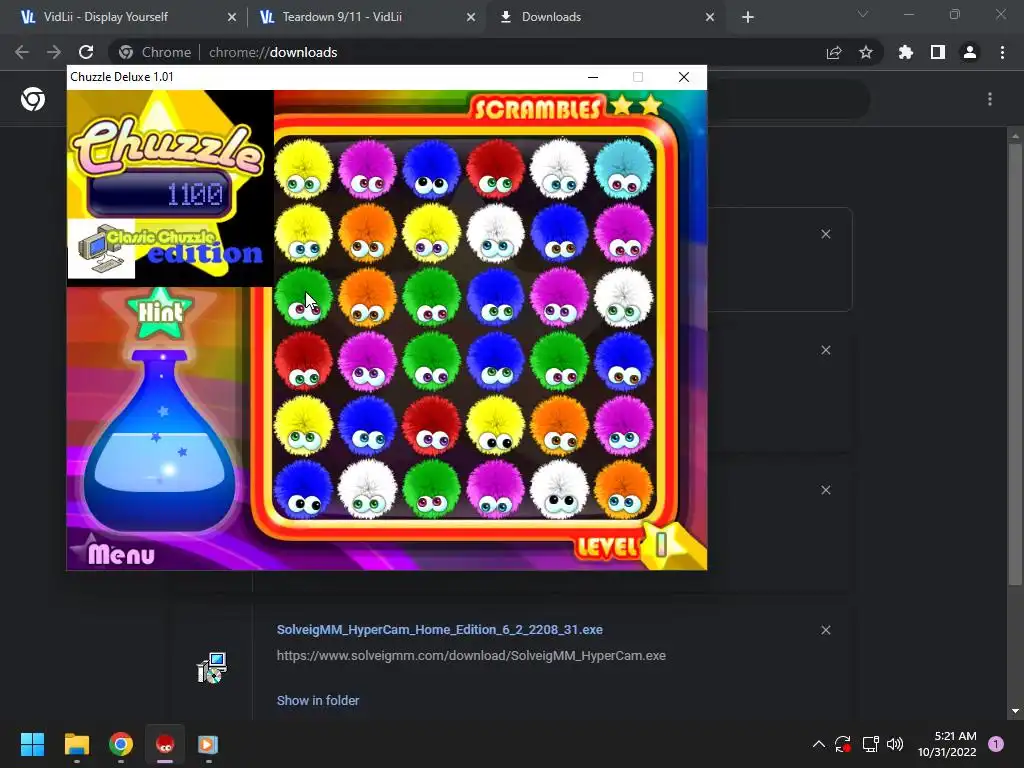The height and width of the screenshot is (768, 1024).
Task: Open clock showing 5:21 AM
Action: tap(947, 744)
